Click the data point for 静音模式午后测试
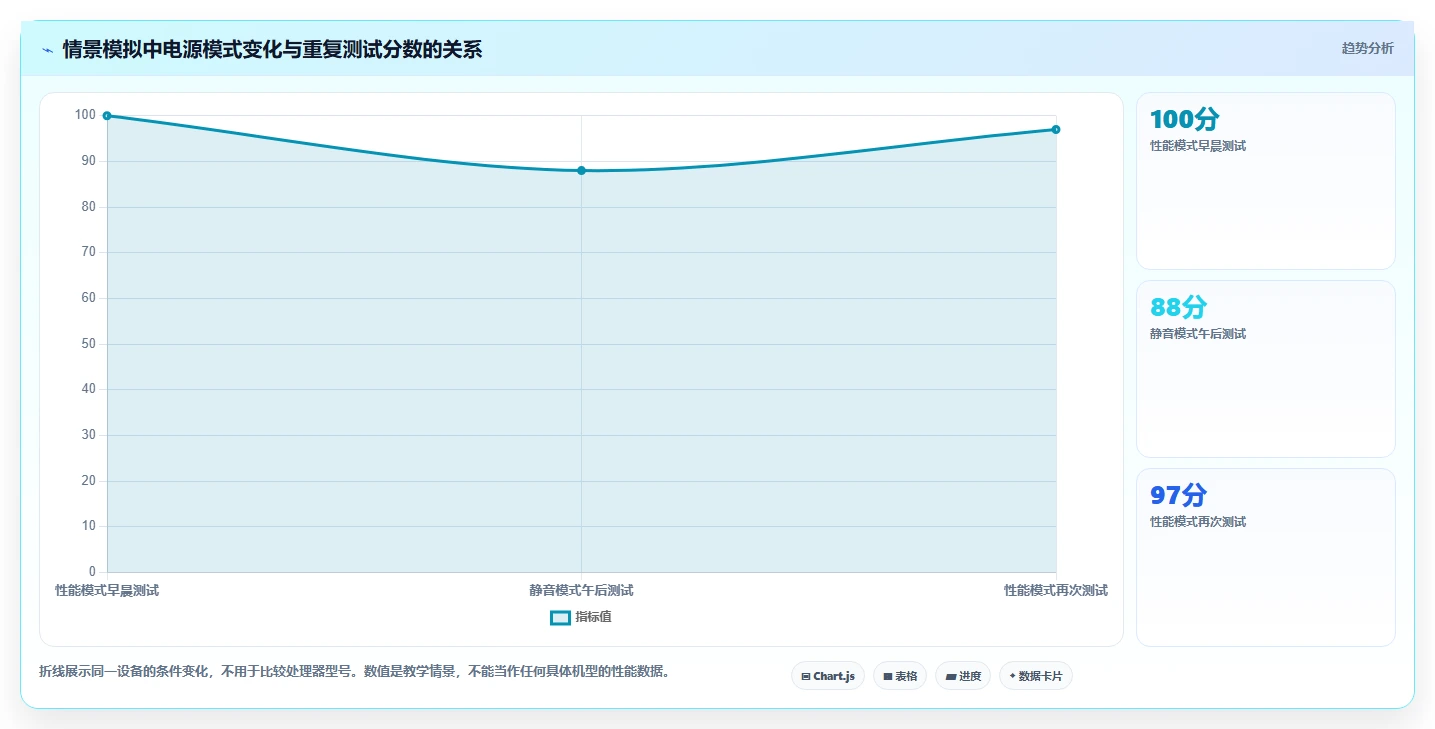1435x729 pixels. [x=581, y=171]
